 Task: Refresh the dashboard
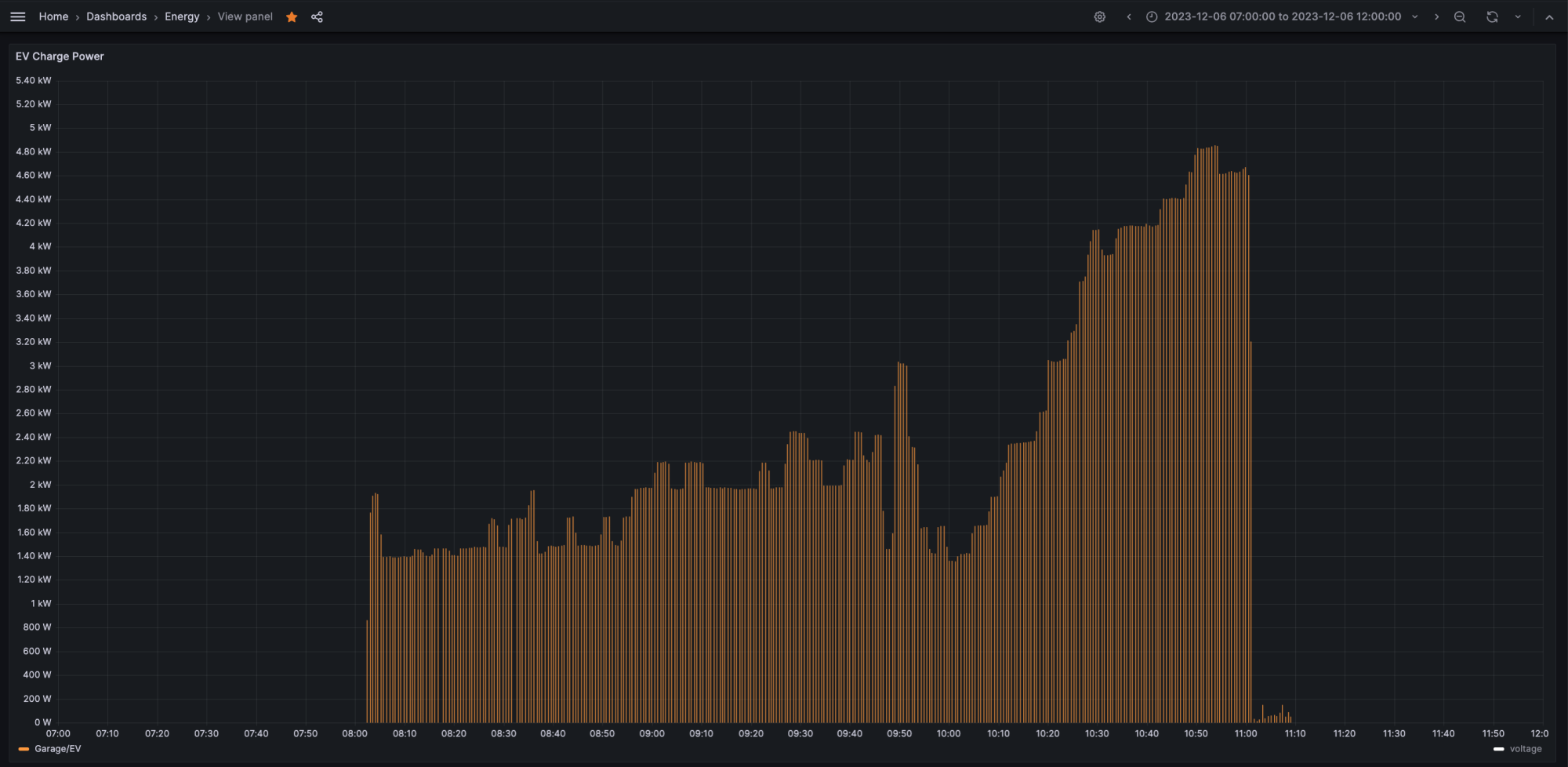pyautogui.click(x=1492, y=16)
